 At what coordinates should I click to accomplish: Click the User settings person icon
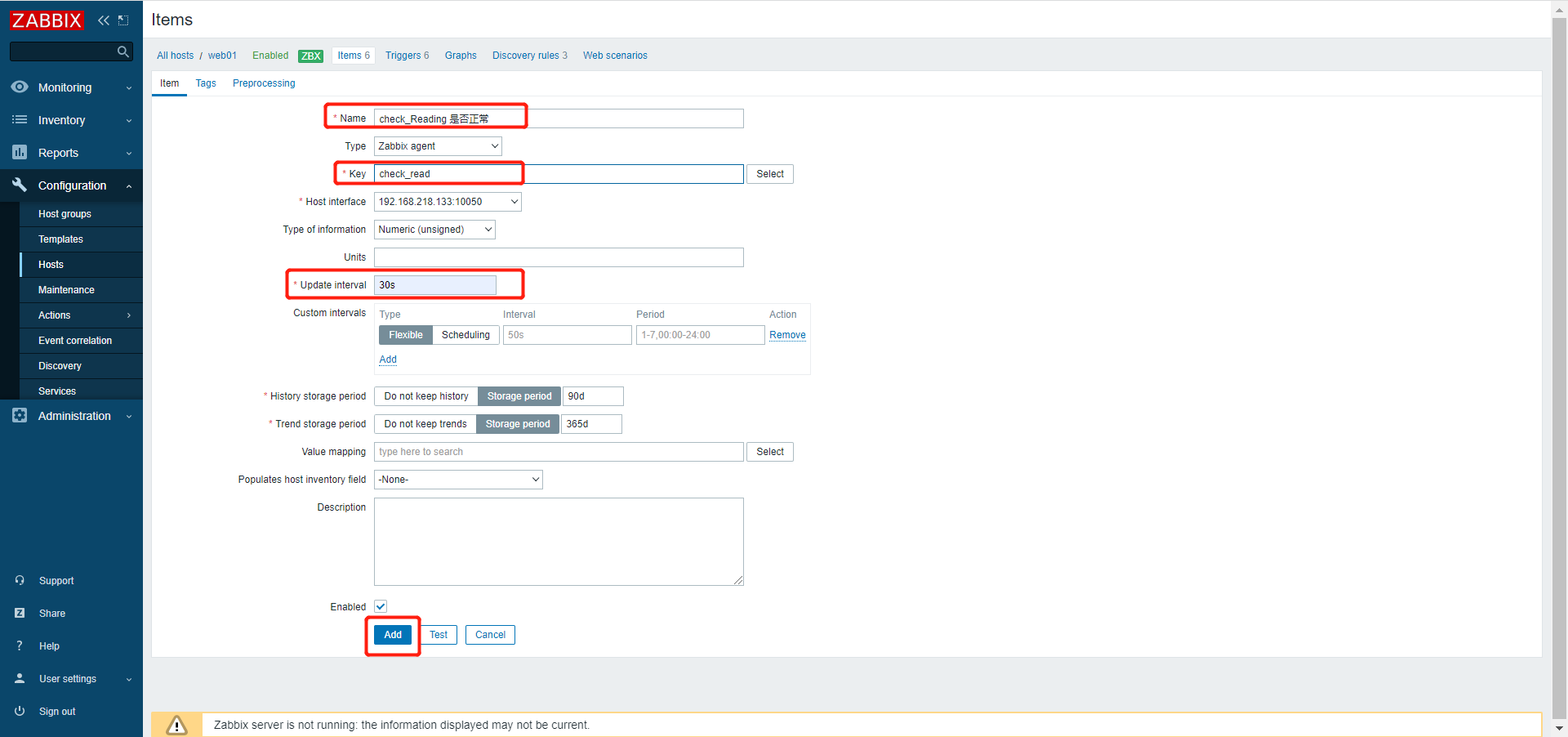pos(20,678)
